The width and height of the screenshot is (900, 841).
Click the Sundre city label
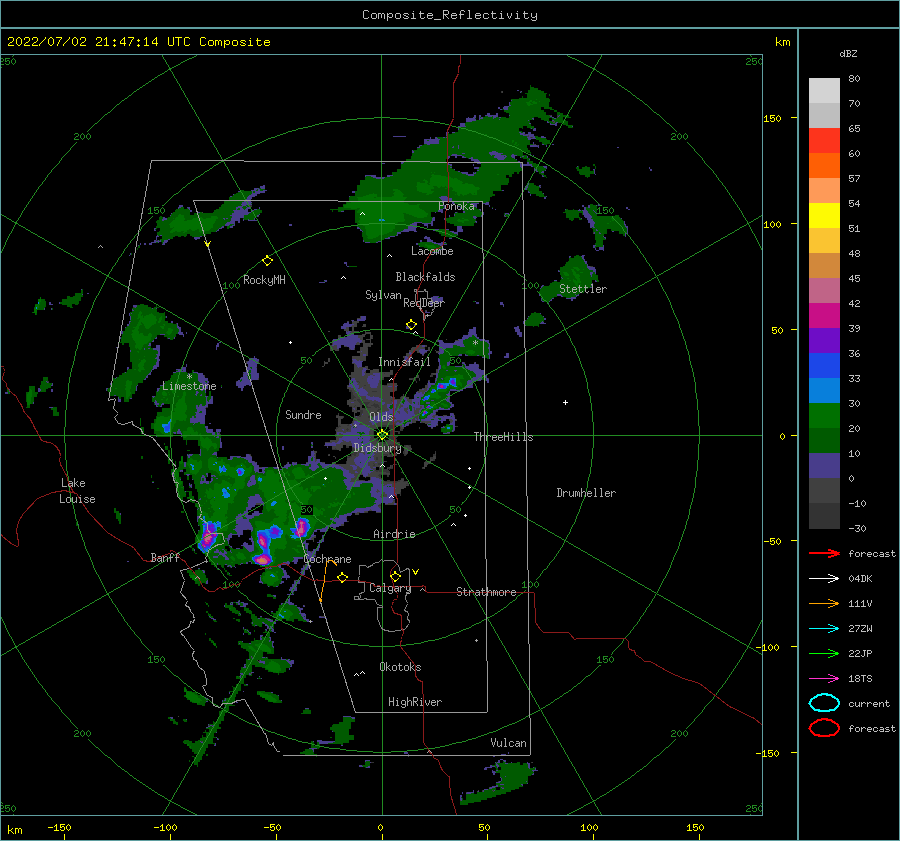pyautogui.click(x=303, y=414)
